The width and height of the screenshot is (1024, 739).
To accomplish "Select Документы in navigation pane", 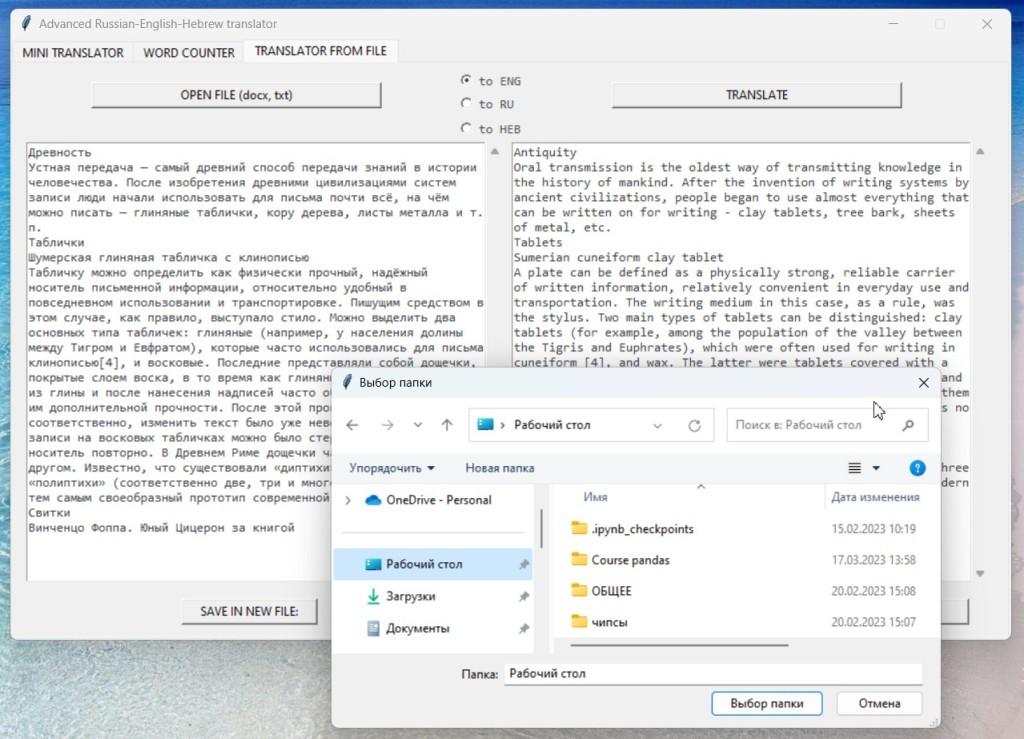I will click(x=433, y=628).
